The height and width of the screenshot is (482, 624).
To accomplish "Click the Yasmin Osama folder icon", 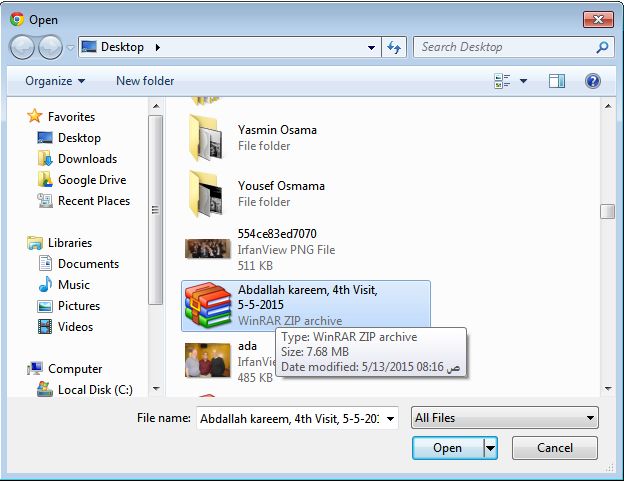I will click(x=207, y=138).
